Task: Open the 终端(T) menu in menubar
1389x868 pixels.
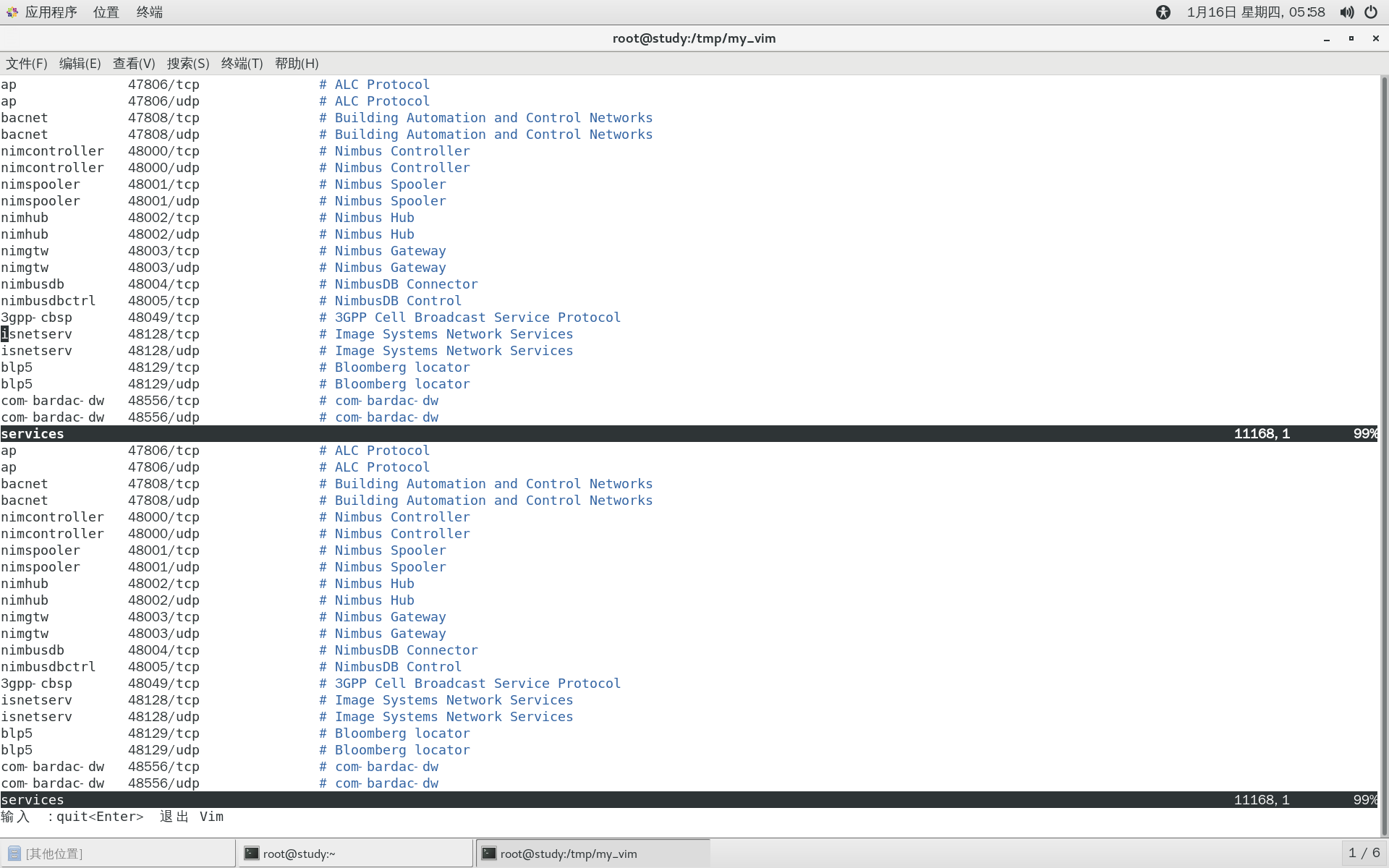Action: (x=242, y=64)
